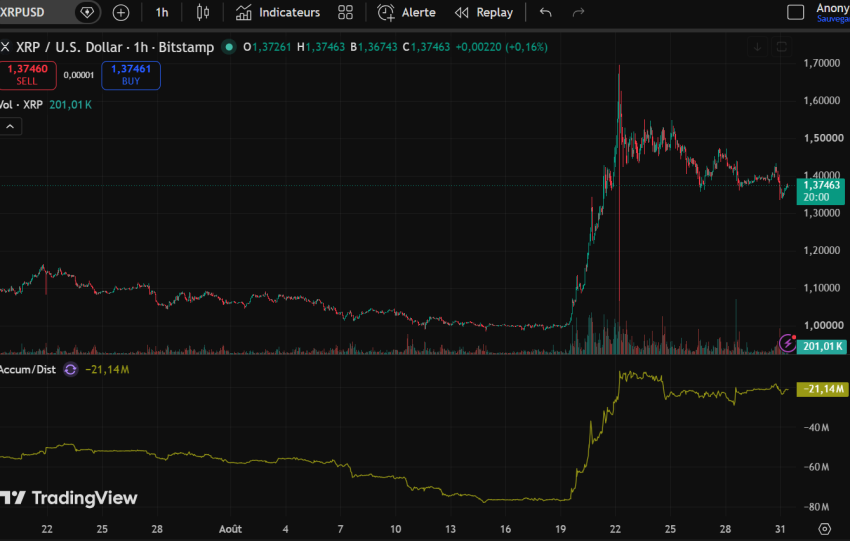Click the purple refresh icon beside Accum/Dist
Screen dimensions: 850x541
click(70, 370)
